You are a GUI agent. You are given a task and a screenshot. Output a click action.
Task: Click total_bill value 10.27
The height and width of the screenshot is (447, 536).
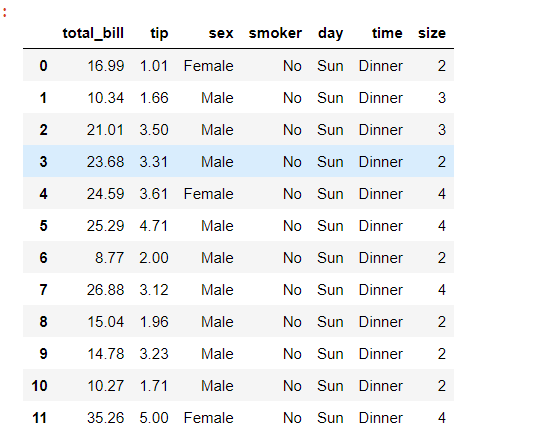(105, 386)
